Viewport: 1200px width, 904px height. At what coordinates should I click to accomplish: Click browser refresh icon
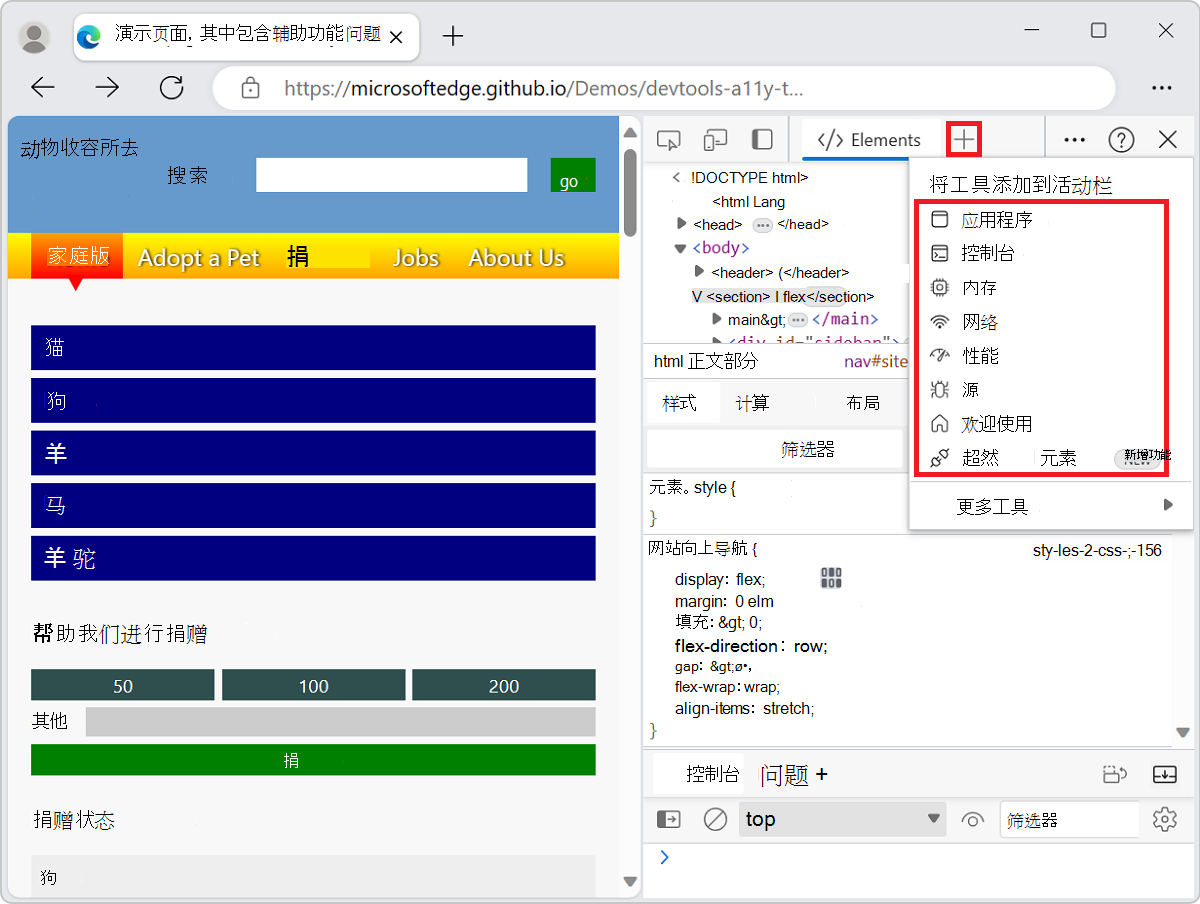(172, 87)
